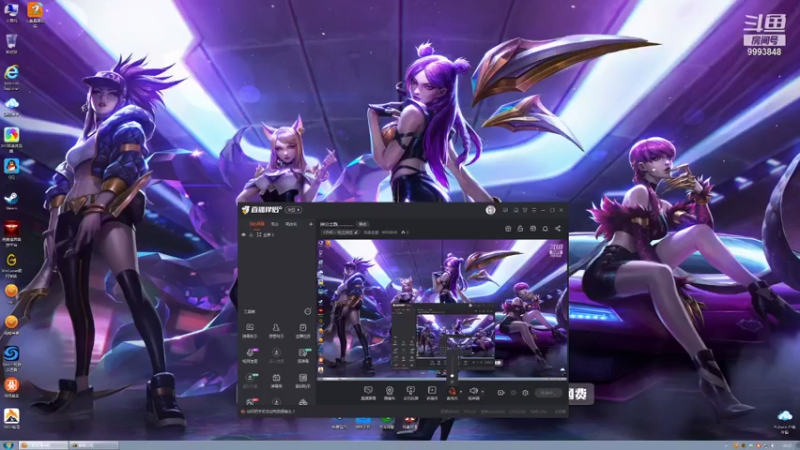Toggle the lock icon of fullscreen source
Image resolution: width=800 pixels, height=450 pixels.
pos(251,235)
